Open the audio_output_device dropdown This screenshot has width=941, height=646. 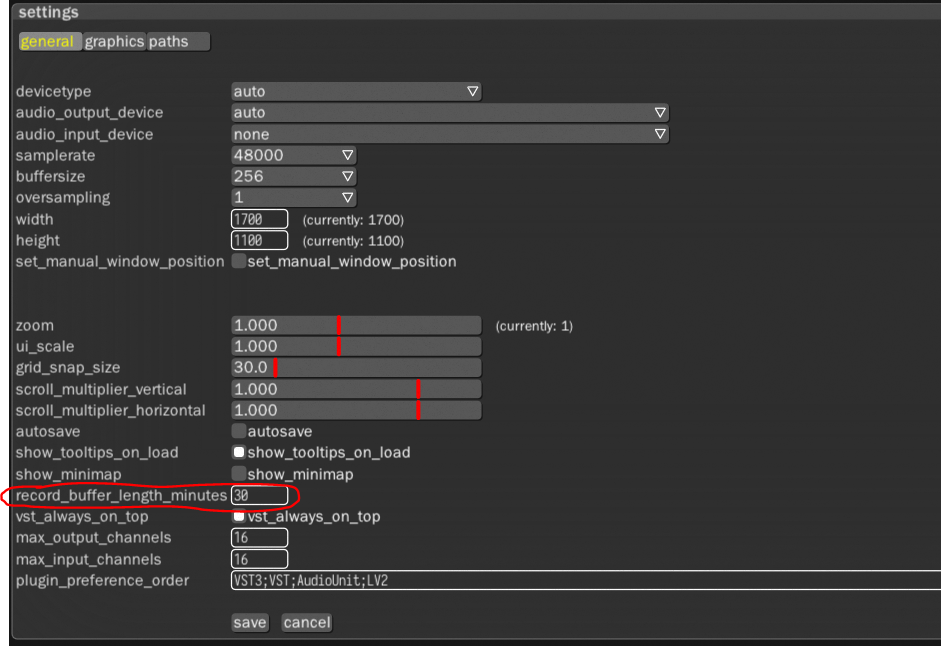click(x=450, y=112)
